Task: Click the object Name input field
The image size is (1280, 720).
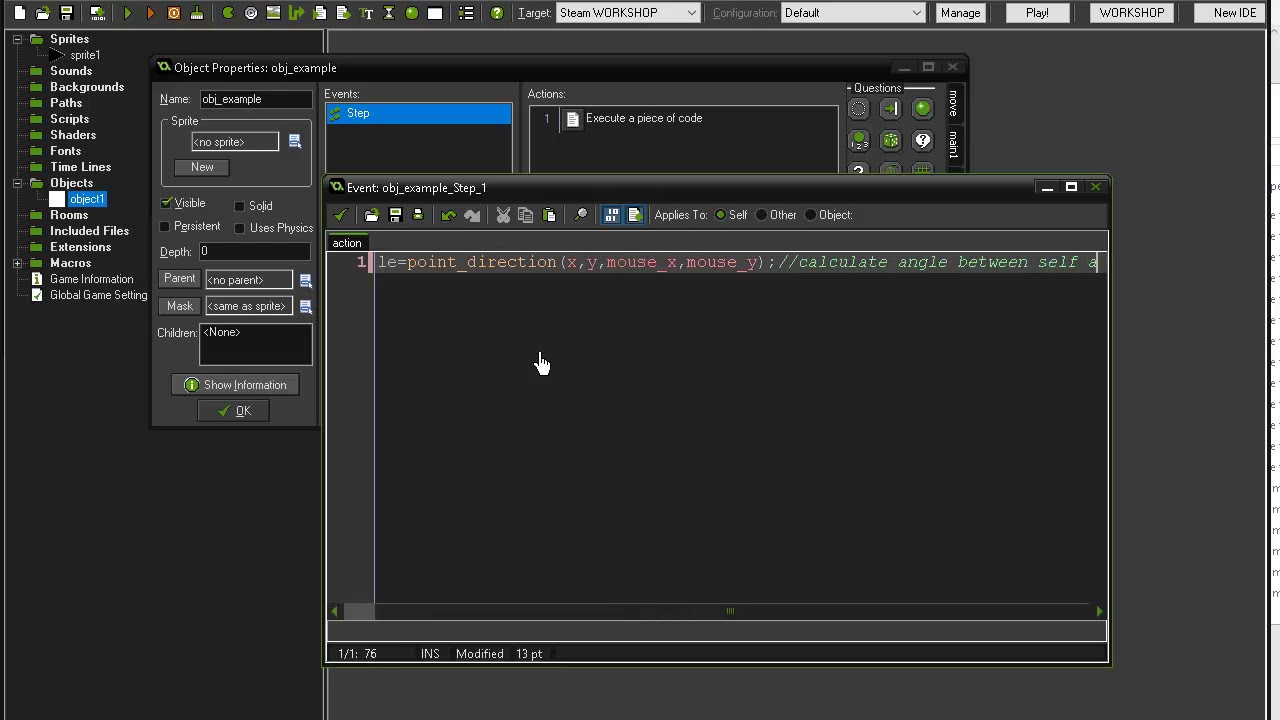Action: coord(255,99)
